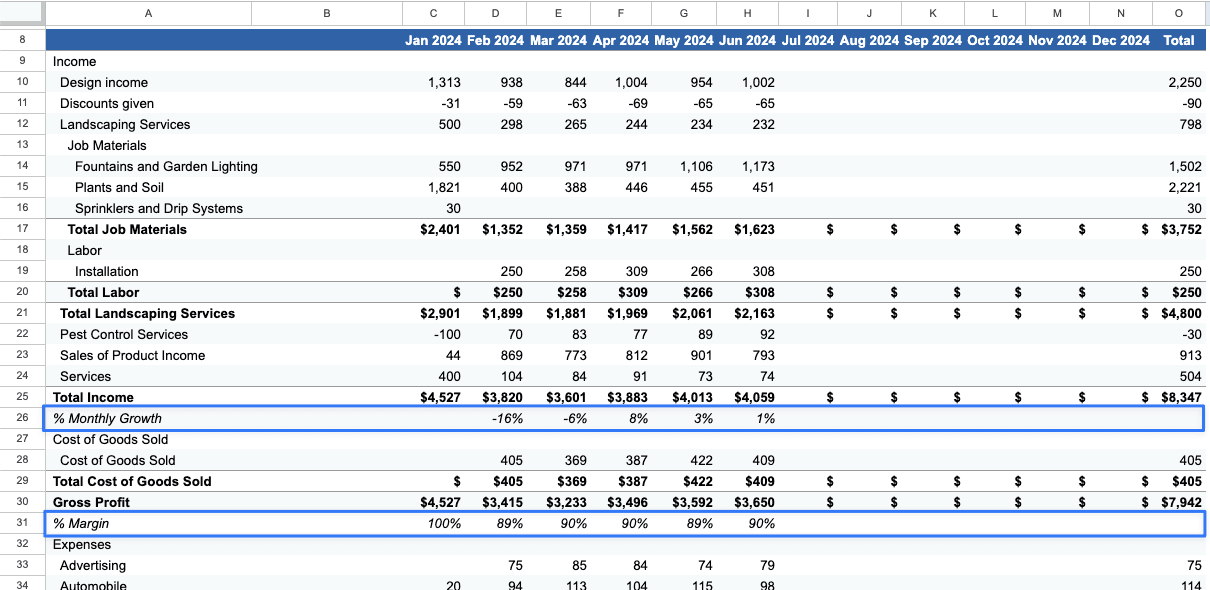Image resolution: width=1210 pixels, height=590 pixels.
Task: Select column A header
Action: pyautogui.click(x=148, y=13)
